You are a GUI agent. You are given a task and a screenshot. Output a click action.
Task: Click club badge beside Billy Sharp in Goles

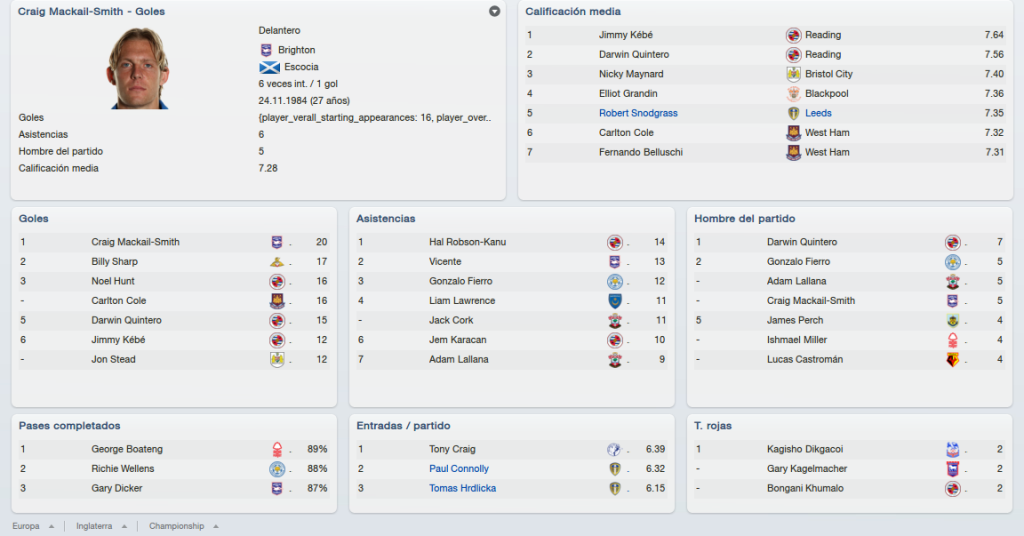point(277,262)
